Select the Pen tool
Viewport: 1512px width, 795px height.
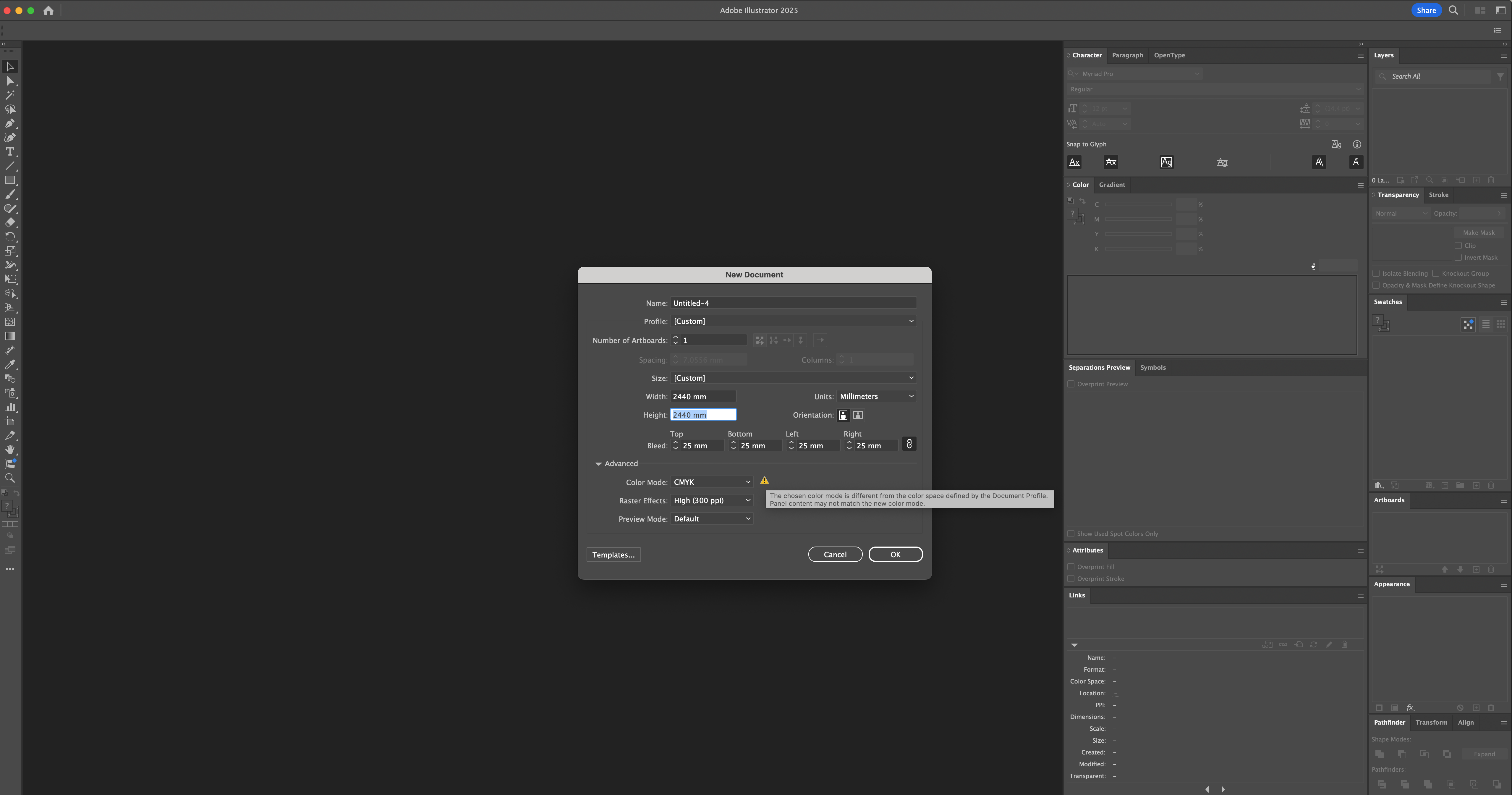9,123
